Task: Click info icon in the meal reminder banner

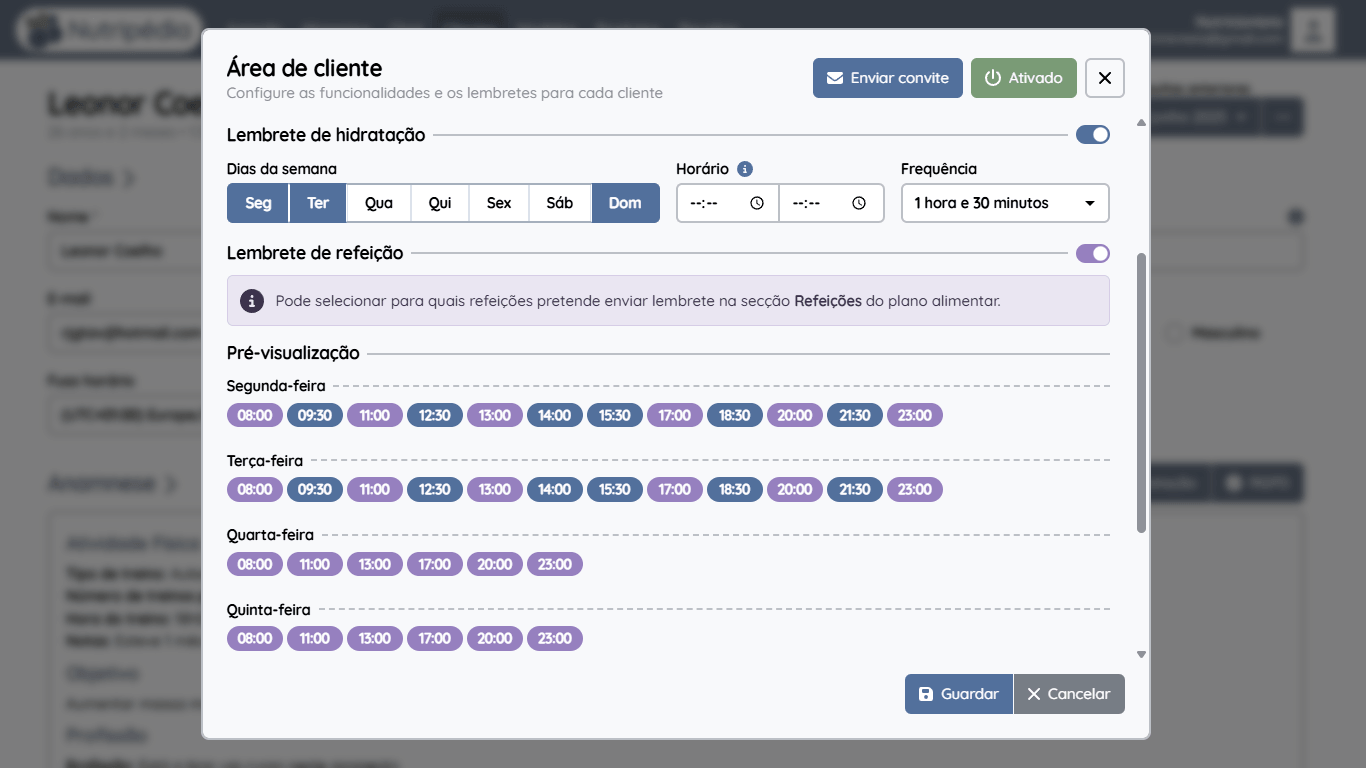Action: click(x=252, y=300)
